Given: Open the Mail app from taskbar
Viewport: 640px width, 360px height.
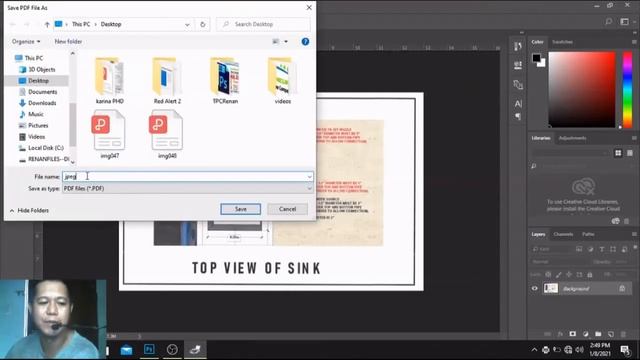Looking at the screenshot, I should pyautogui.click(x=127, y=349).
